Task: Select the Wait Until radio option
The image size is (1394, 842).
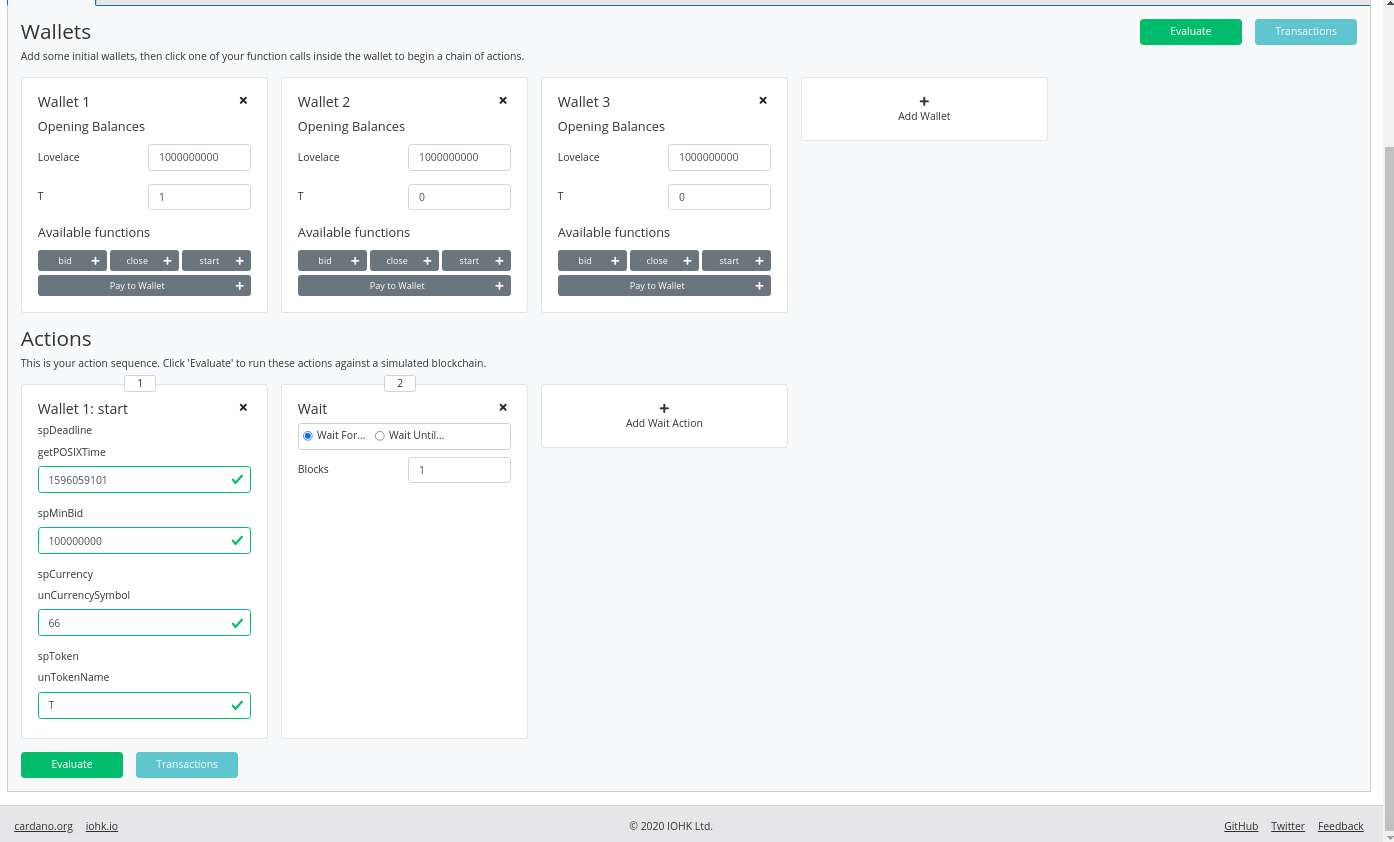Action: [x=380, y=436]
